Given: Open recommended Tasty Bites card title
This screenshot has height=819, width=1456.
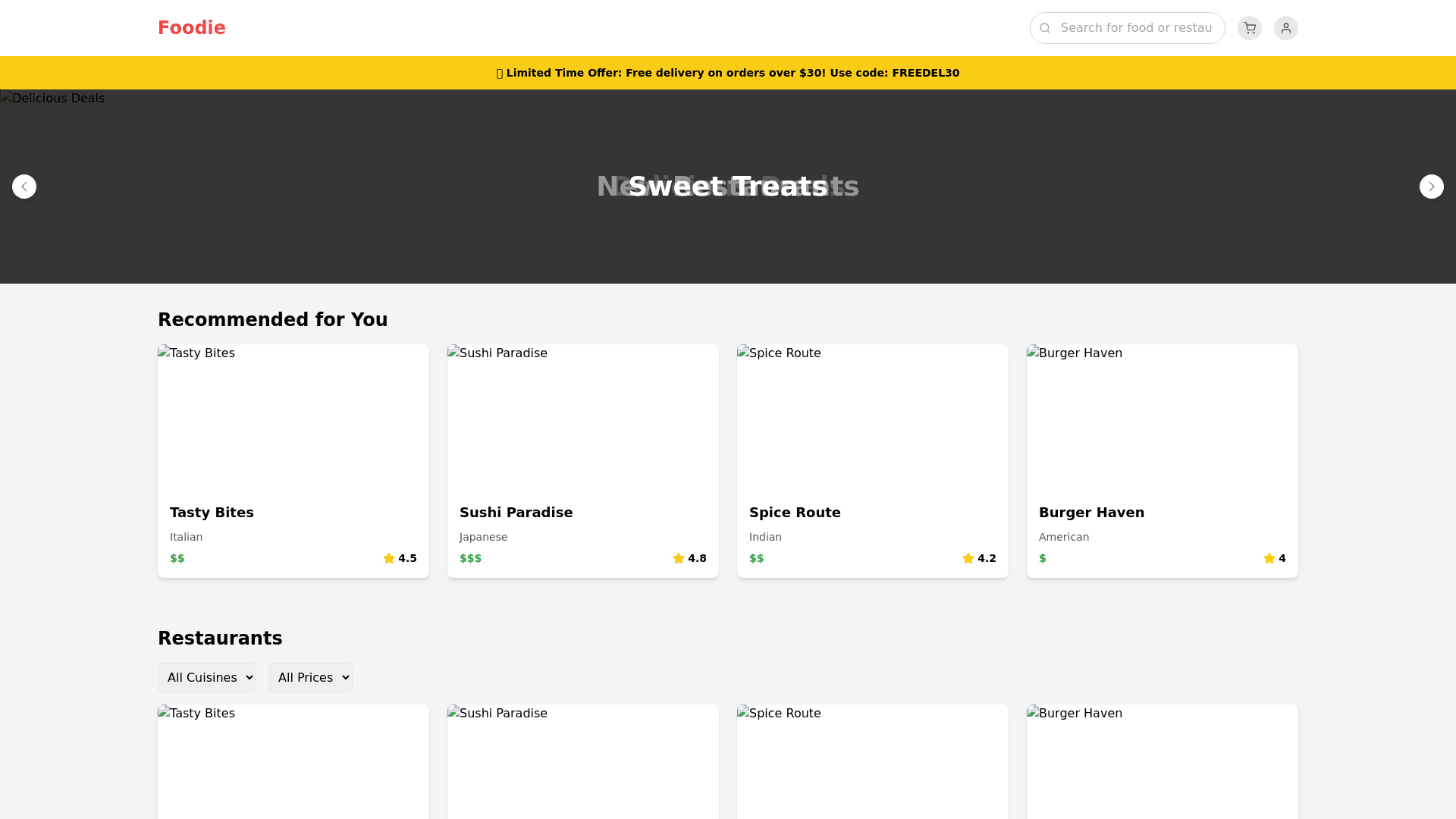Looking at the screenshot, I should (212, 513).
